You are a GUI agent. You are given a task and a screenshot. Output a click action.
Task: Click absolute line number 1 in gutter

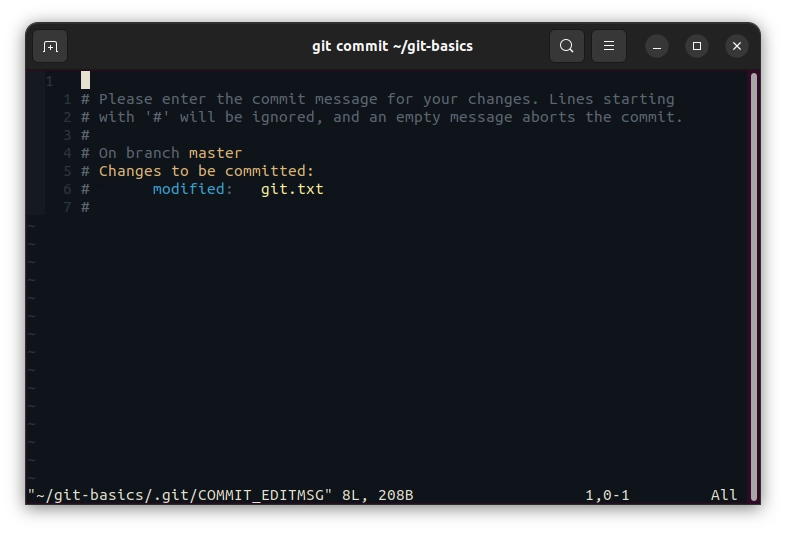pos(49,81)
